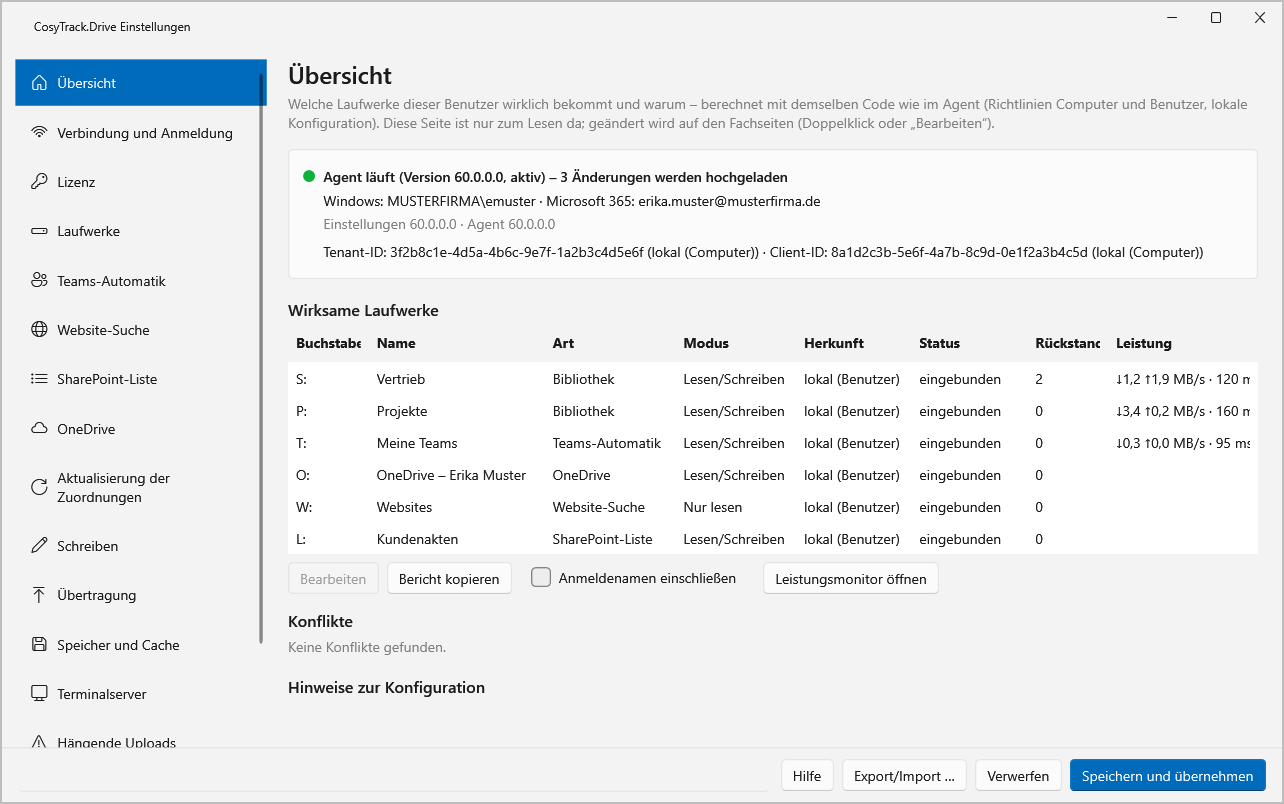Click the list icon beside SharePoint-Liste
Screen dimensions: 1284x804
coord(39,379)
